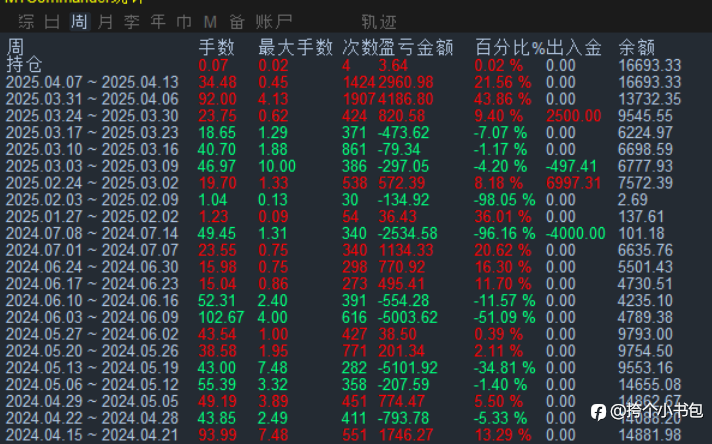The image size is (712, 444).
Task: Open the M tab
Action: point(210,22)
